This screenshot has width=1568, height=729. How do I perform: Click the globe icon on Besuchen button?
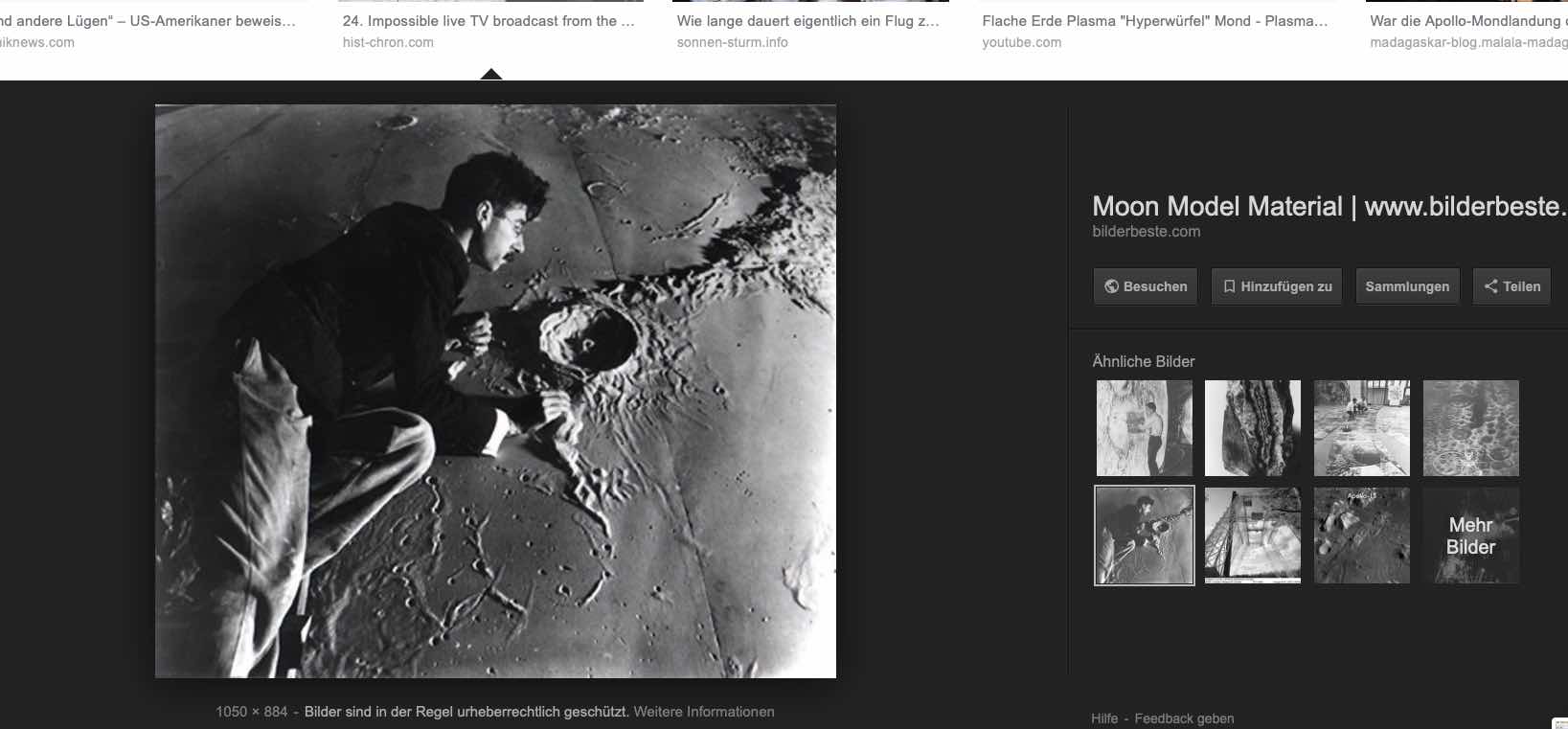click(1111, 286)
